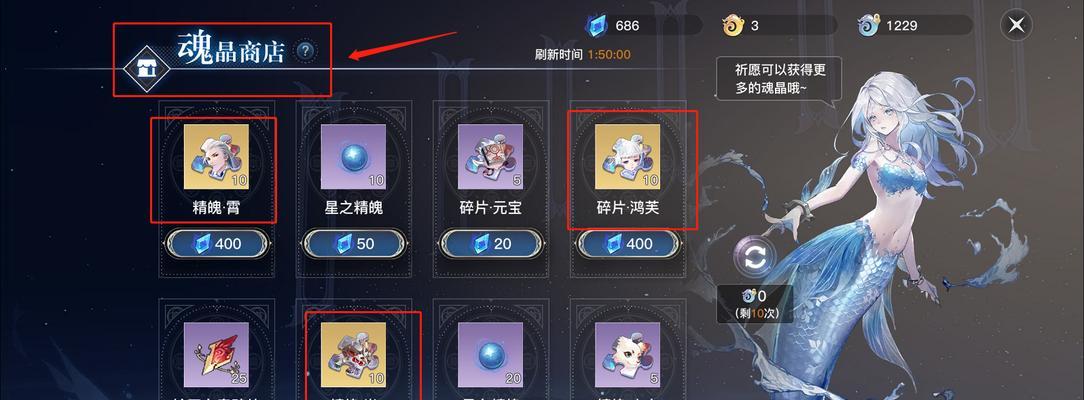Click the mermaid's speech bubble about 祈愿
This screenshot has width=1084, height=400.
coord(778,80)
